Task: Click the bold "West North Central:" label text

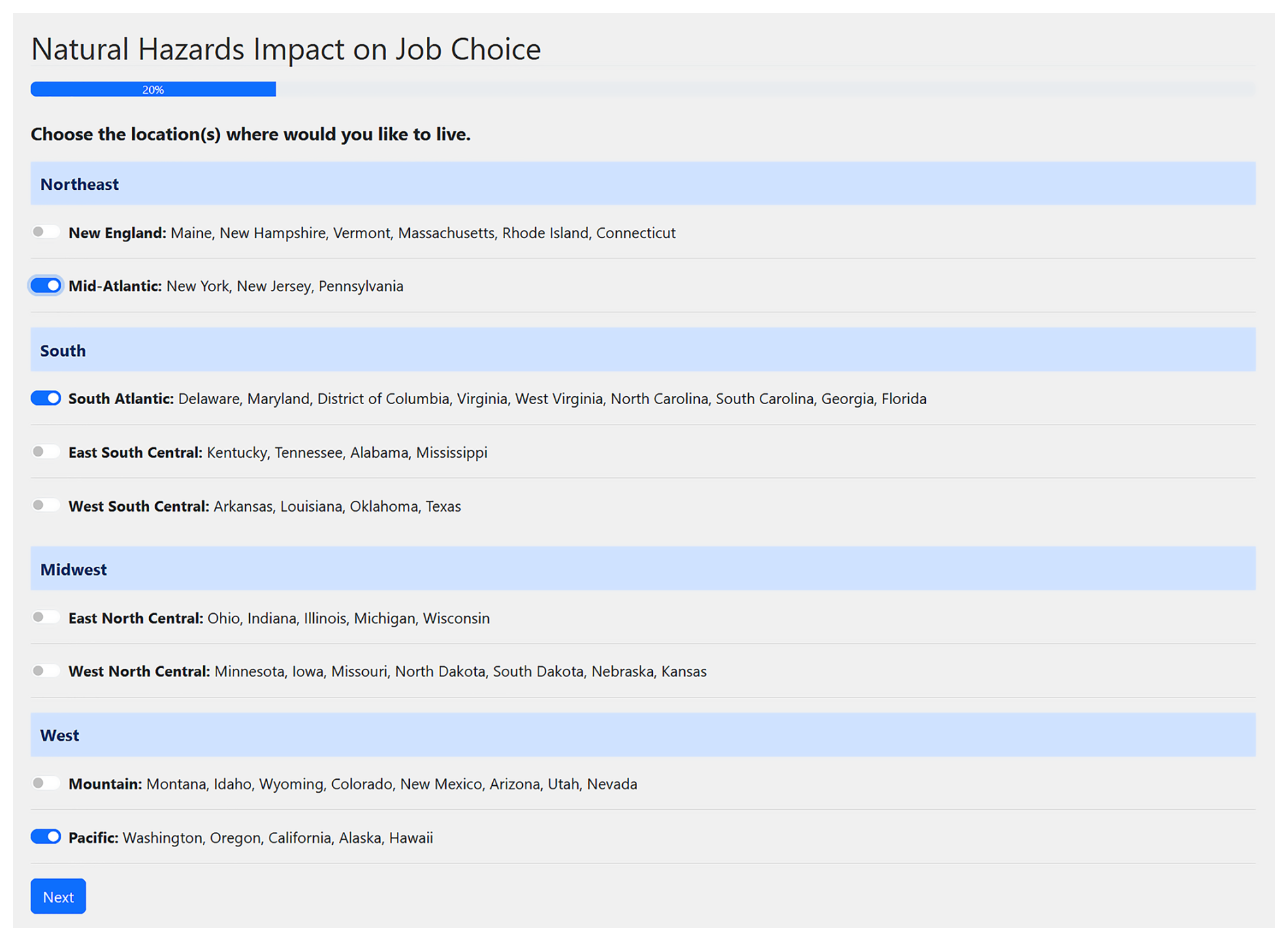Action: (x=139, y=672)
